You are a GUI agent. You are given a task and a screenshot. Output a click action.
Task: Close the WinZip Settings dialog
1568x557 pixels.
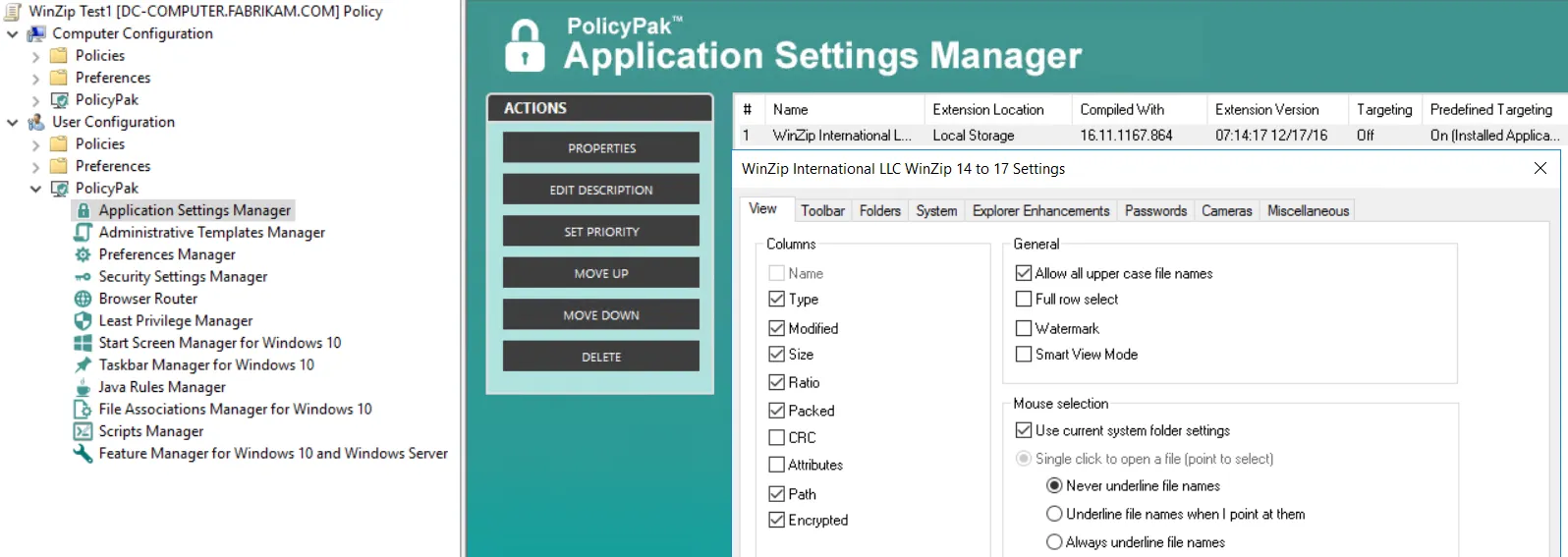1540,168
